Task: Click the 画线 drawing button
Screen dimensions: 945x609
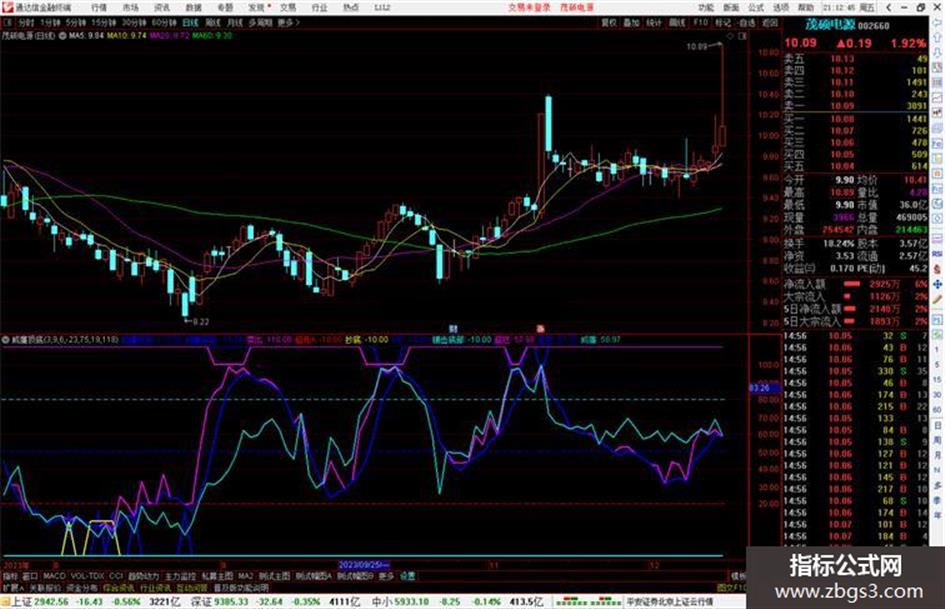Action: pyautogui.click(x=677, y=23)
